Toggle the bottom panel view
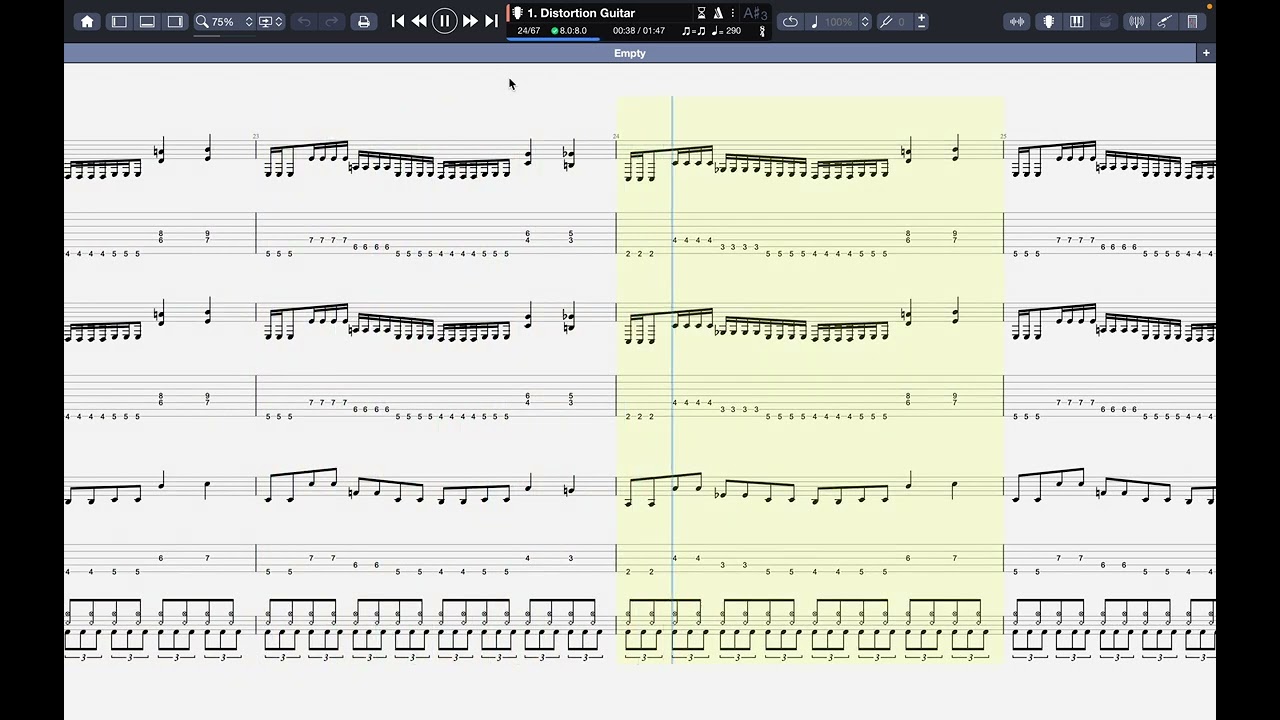The width and height of the screenshot is (1280, 720). tap(147, 21)
